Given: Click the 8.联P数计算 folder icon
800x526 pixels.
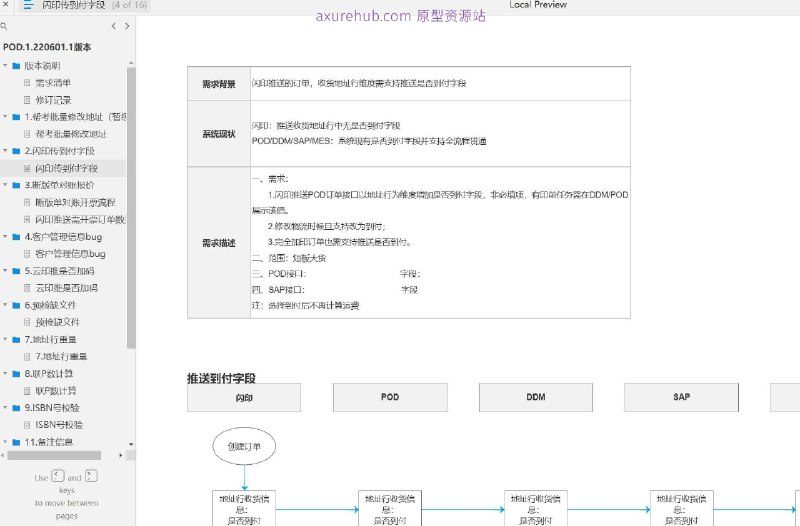Looking at the screenshot, I should coord(16,373).
